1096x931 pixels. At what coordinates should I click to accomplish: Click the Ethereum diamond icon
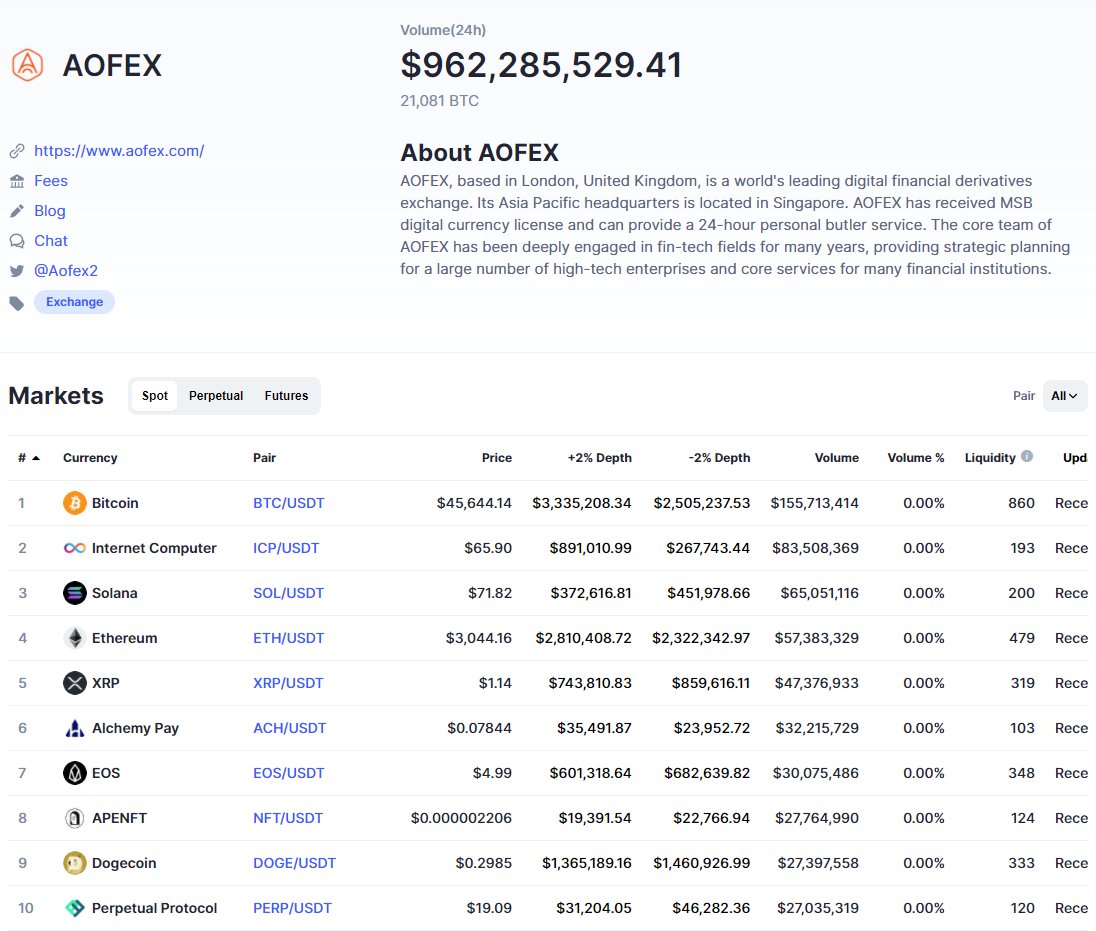point(75,638)
